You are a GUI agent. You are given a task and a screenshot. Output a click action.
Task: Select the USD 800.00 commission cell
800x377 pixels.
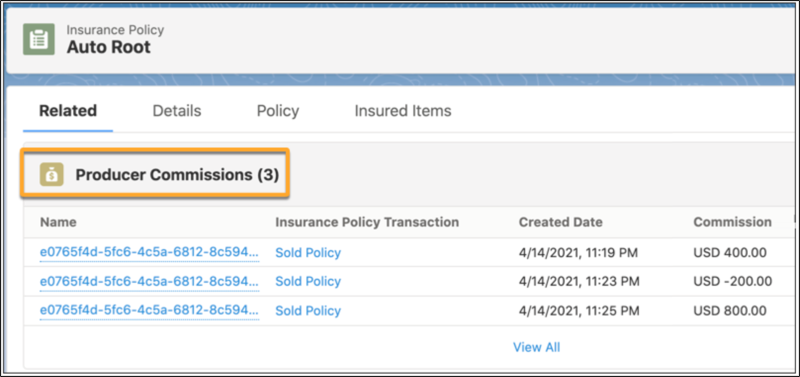coord(730,311)
